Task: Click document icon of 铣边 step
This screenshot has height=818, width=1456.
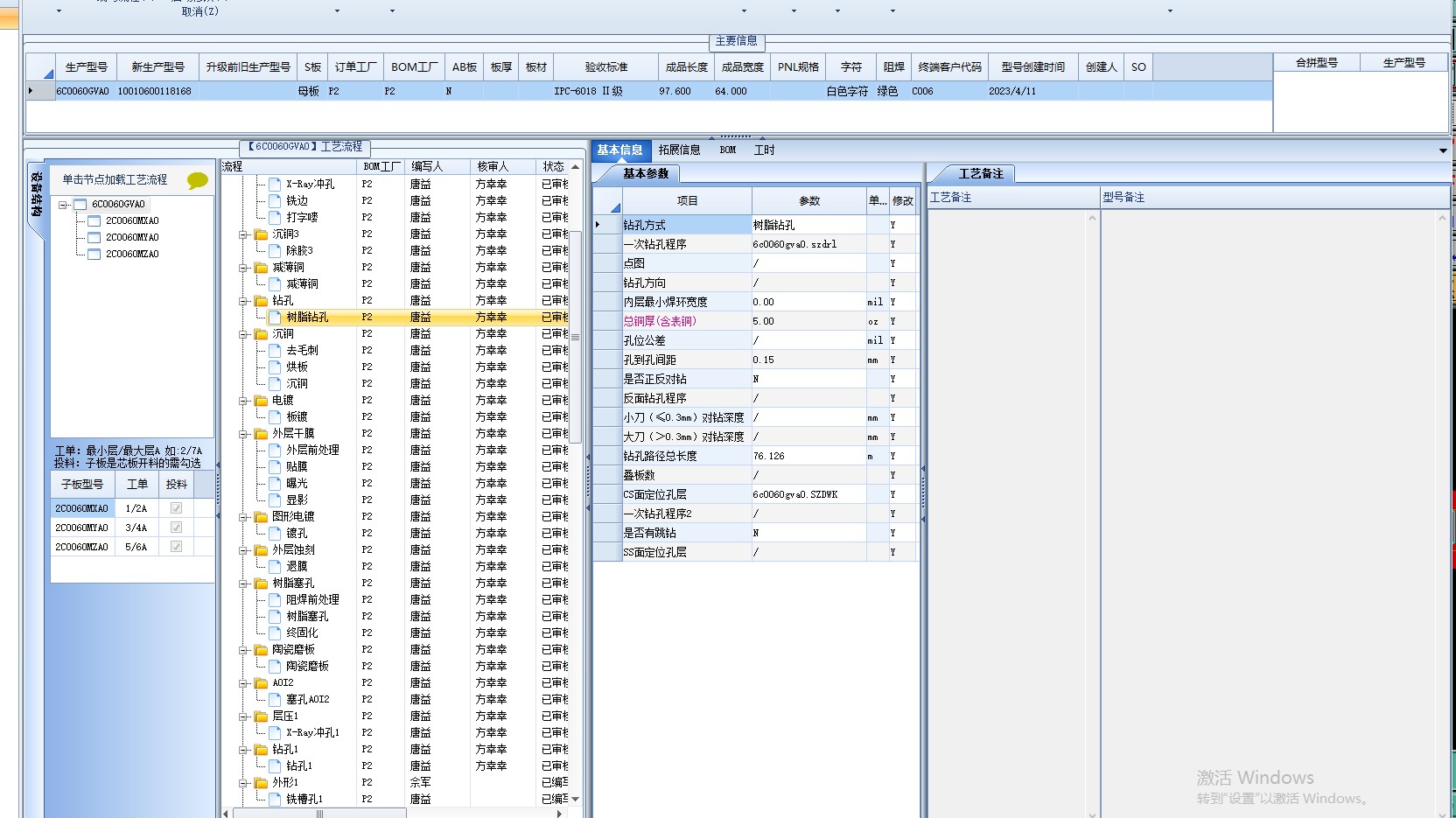Action: (x=275, y=201)
